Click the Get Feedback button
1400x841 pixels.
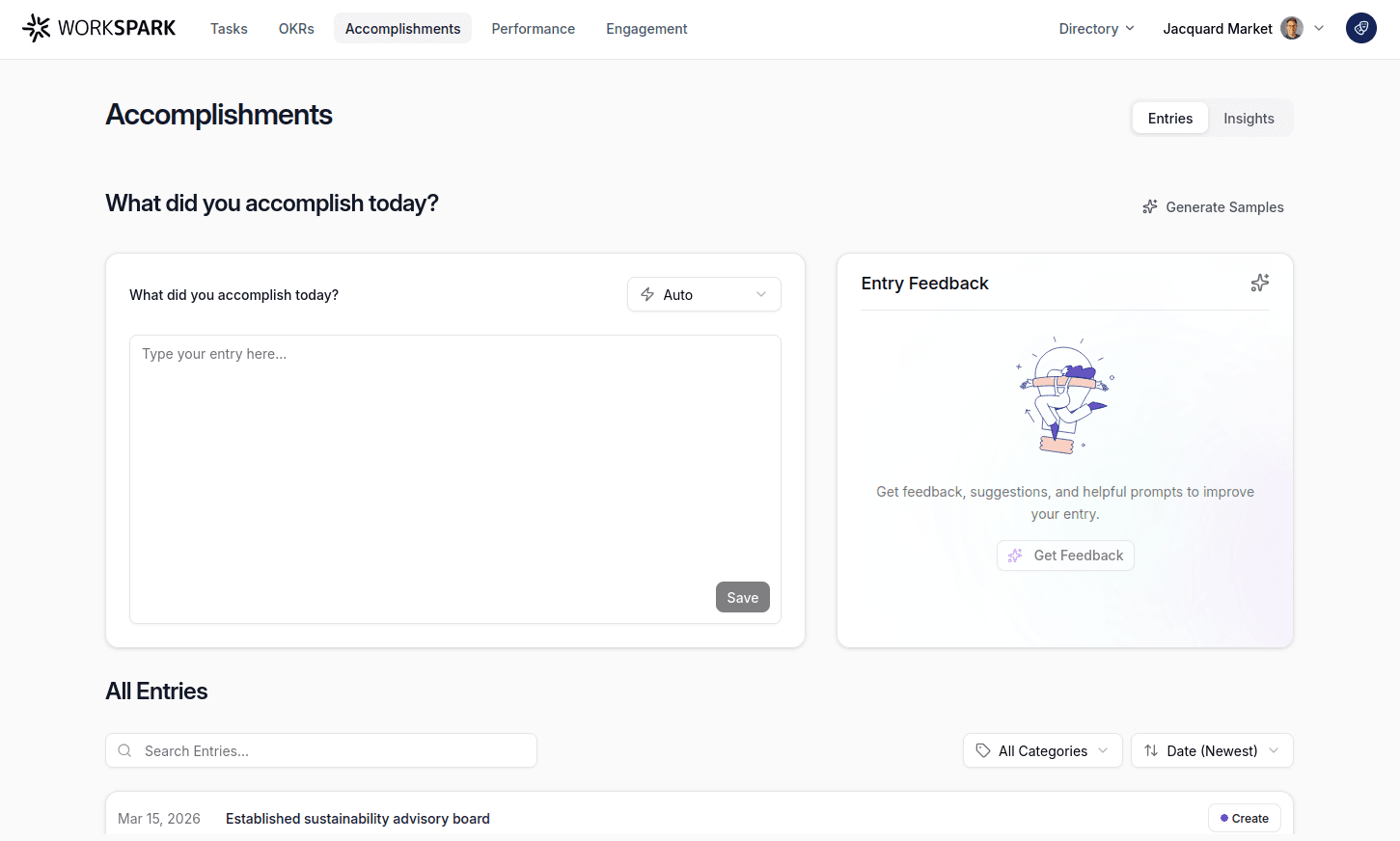(x=1065, y=556)
